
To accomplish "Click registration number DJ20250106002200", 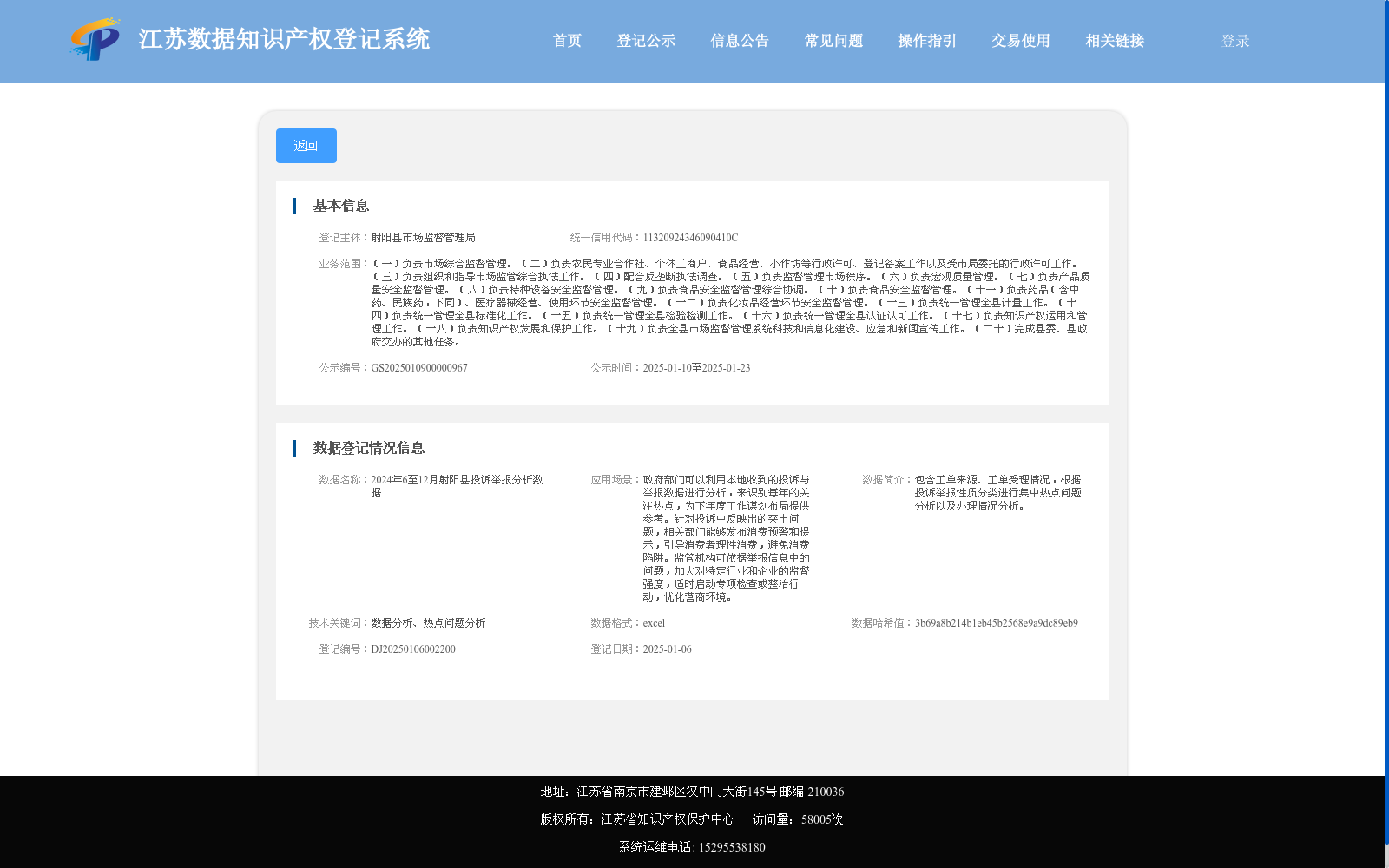I will click(413, 649).
